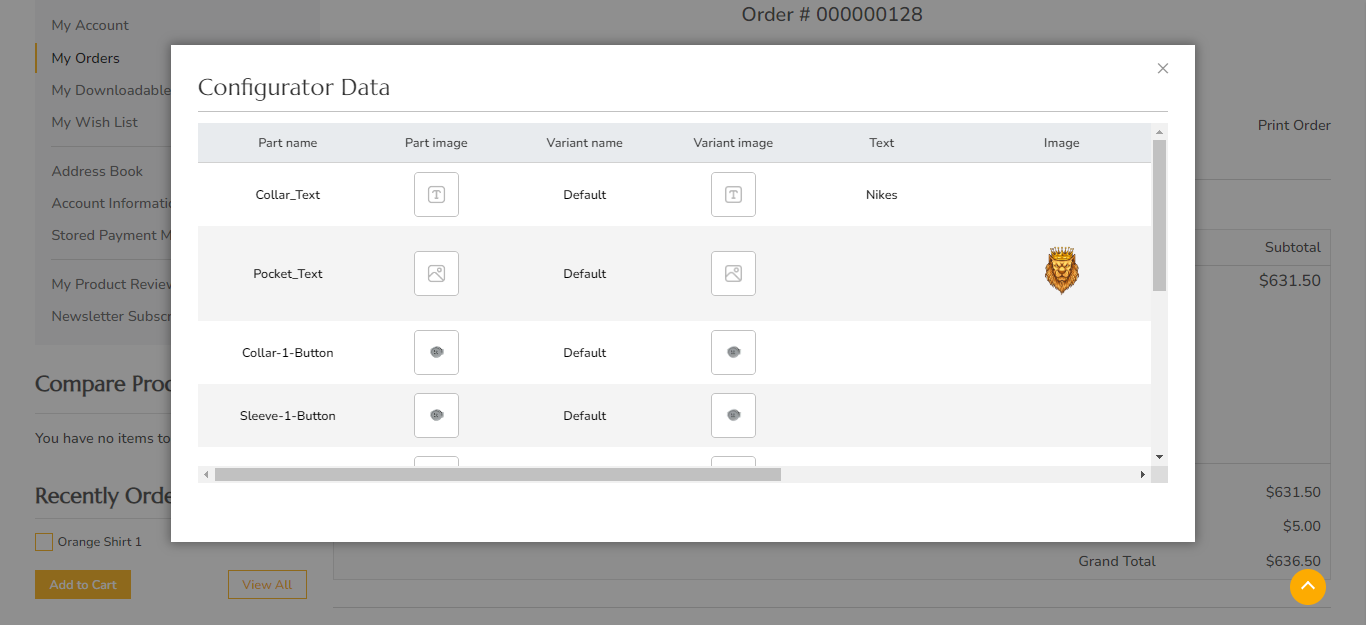Image resolution: width=1366 pixels, height=625 pixels.
Task: Click the dialog's vertical scrollbar thumb
Action: click(1159, 217)
